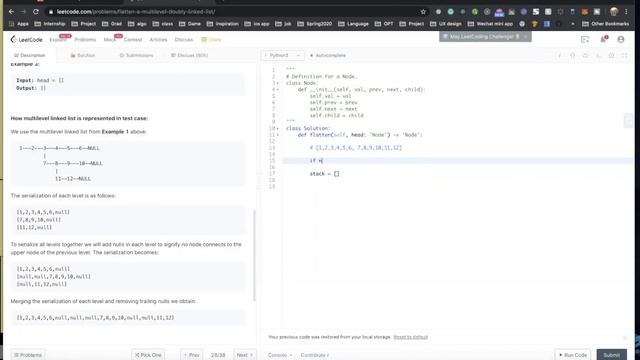Open the Chrome three-dot menu
The height and width of the screenshot is (360, 640).
(x=626, y=12)
